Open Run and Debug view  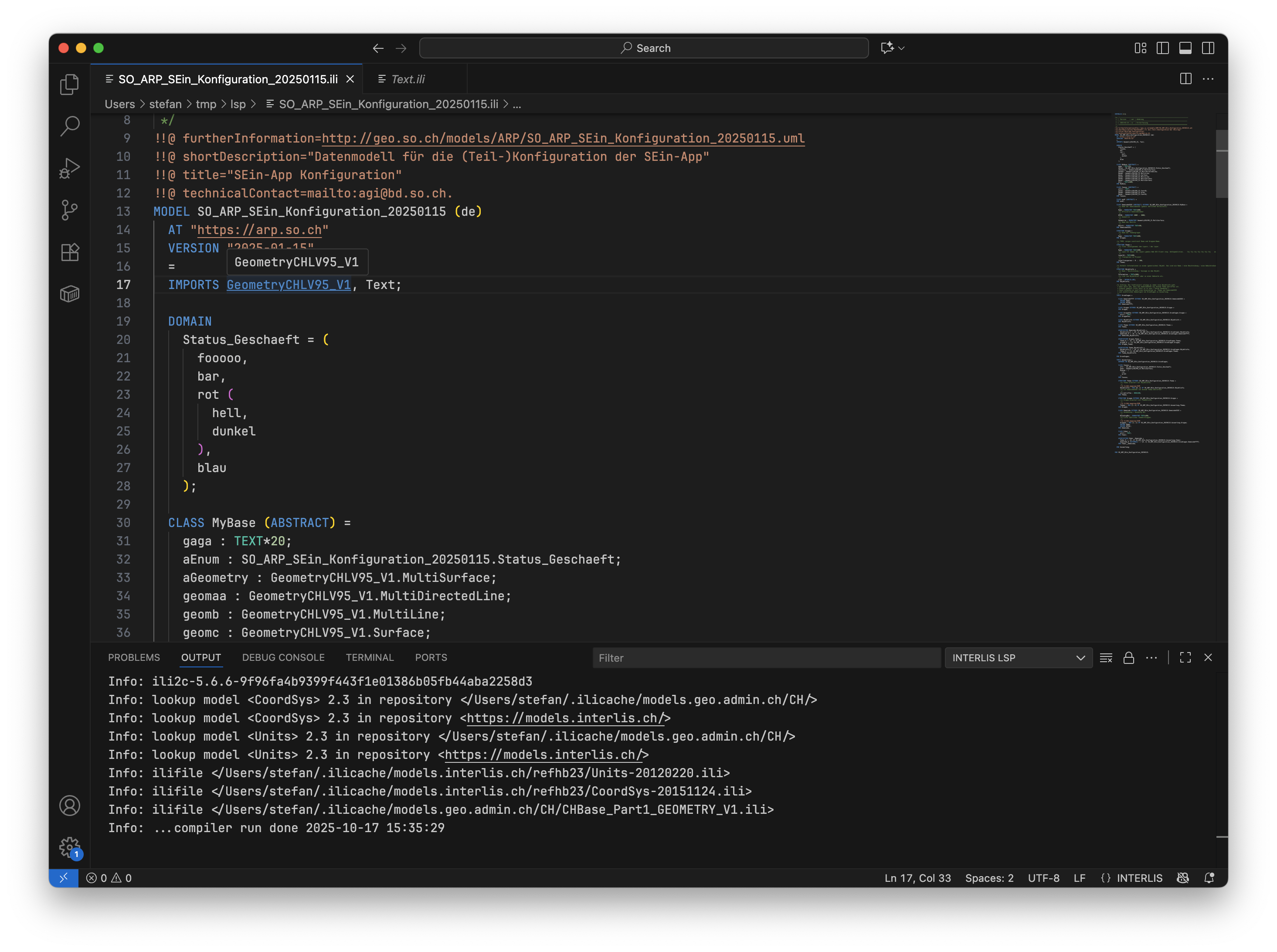pyautogui.click(x=69, y=168)
